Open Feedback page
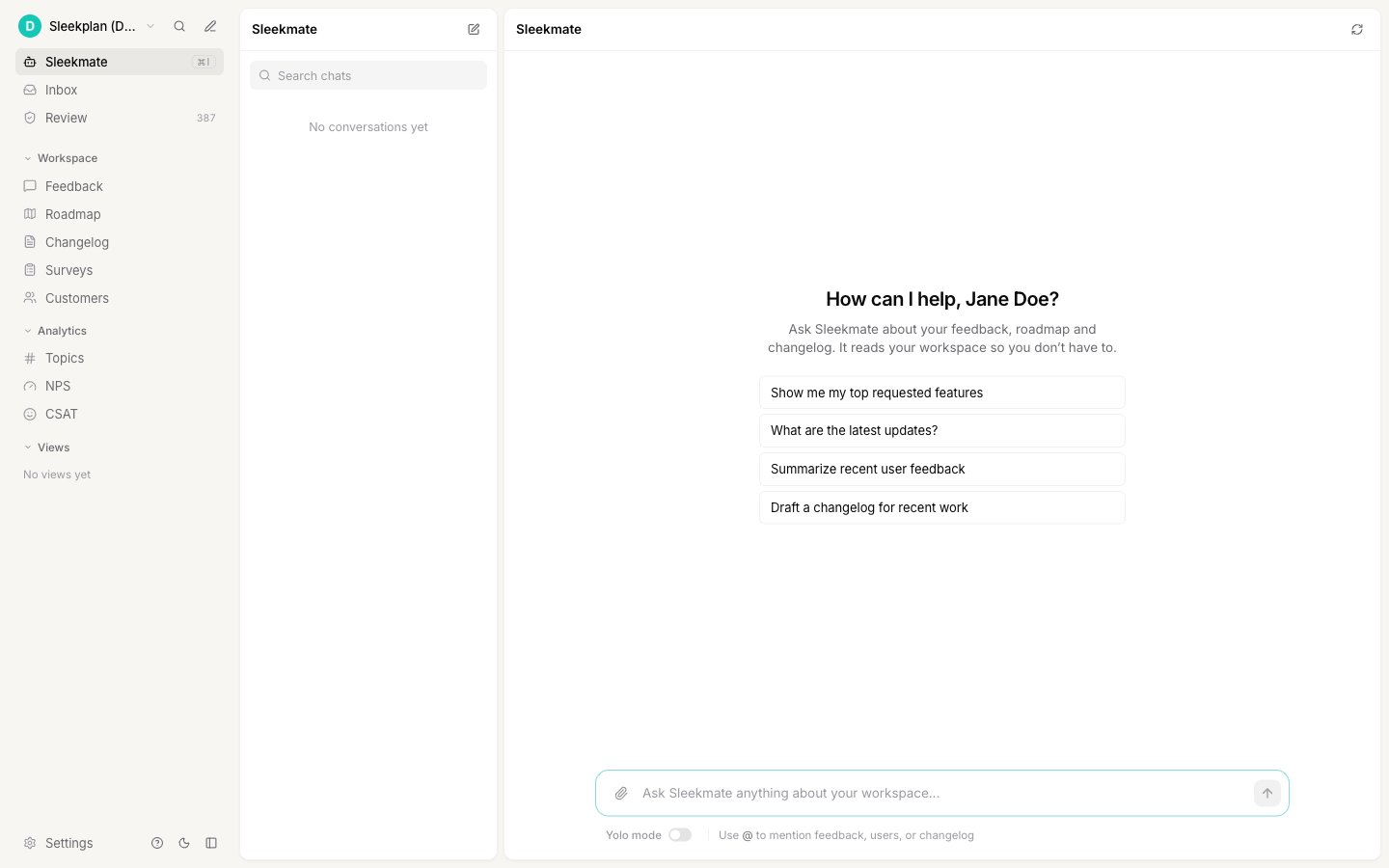The image size is (1389, 868). (x=120, y=186)
